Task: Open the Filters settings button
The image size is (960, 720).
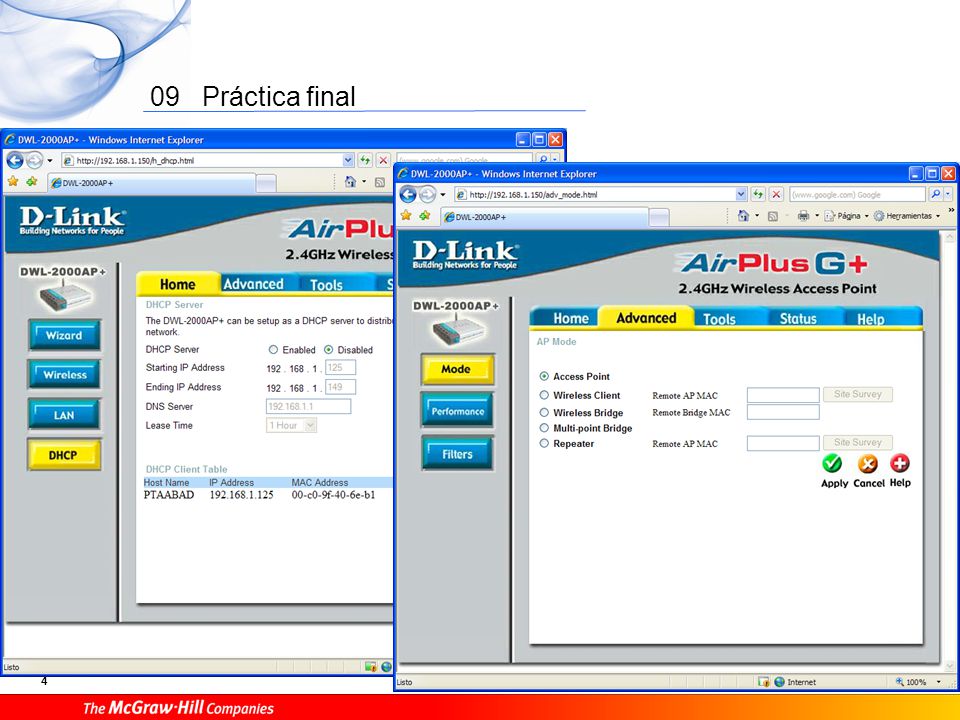Action: click(457, 454)
